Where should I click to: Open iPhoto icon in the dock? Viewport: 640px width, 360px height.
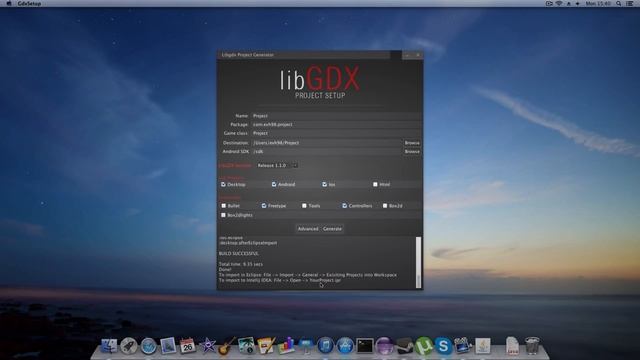[247, 345]
